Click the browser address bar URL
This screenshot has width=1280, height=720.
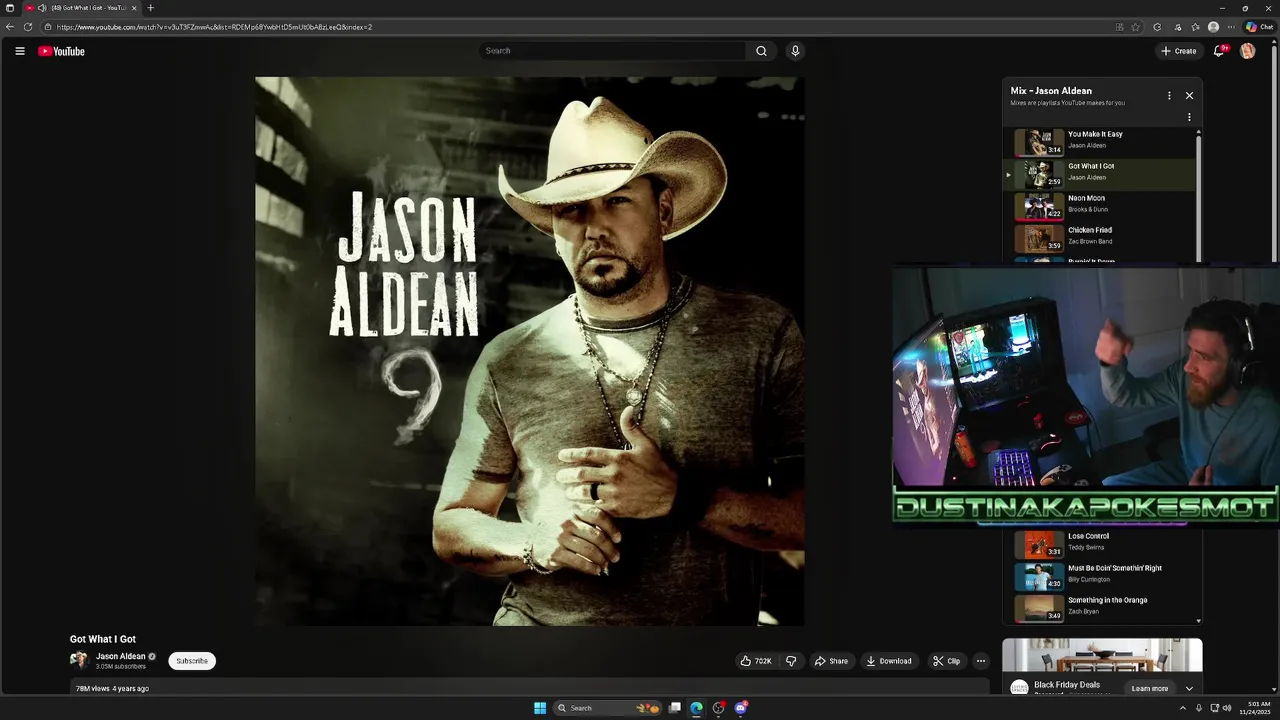tap(214, 27)
